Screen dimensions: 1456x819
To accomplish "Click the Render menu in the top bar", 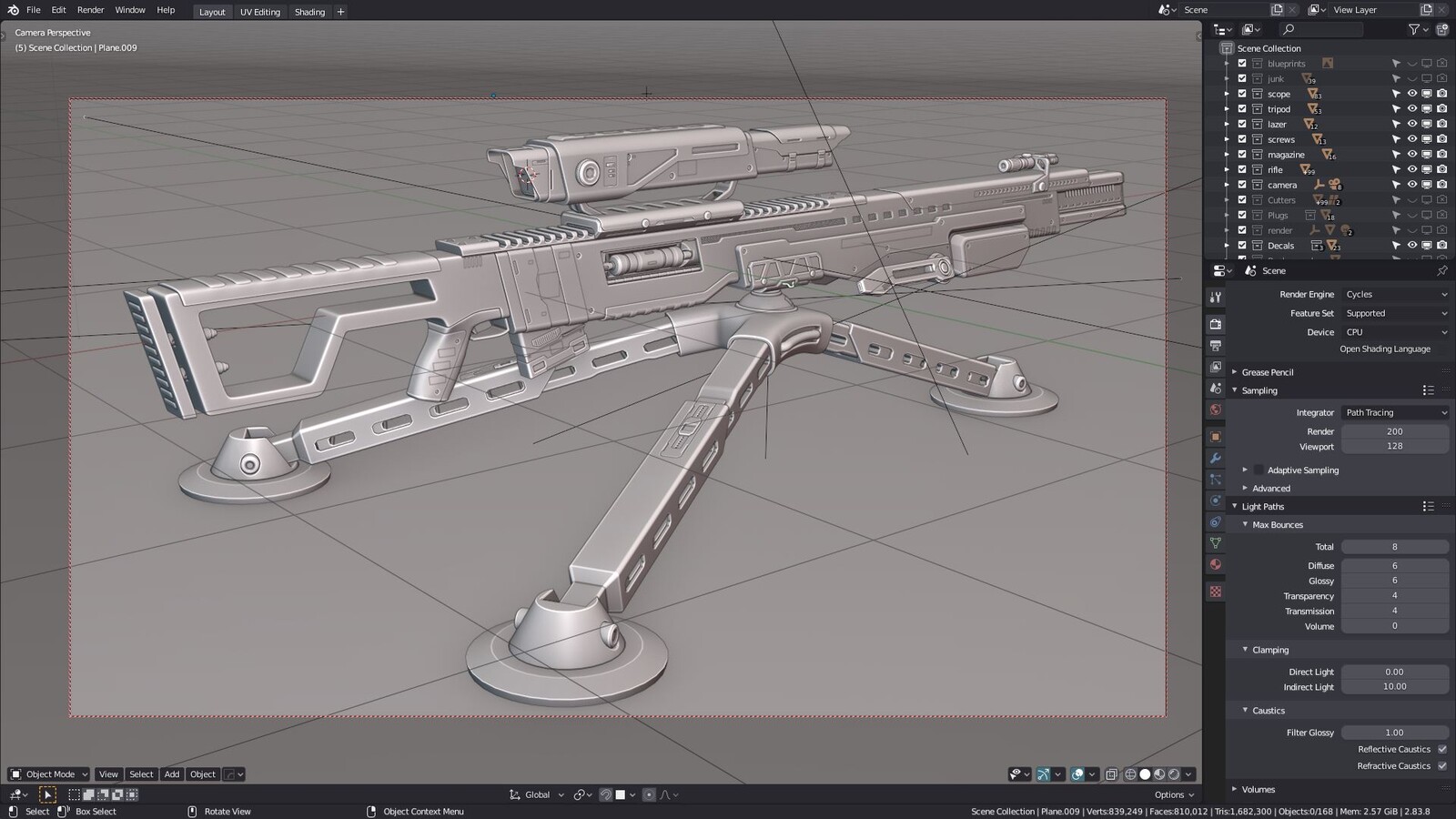I will [x=89, y=10].
